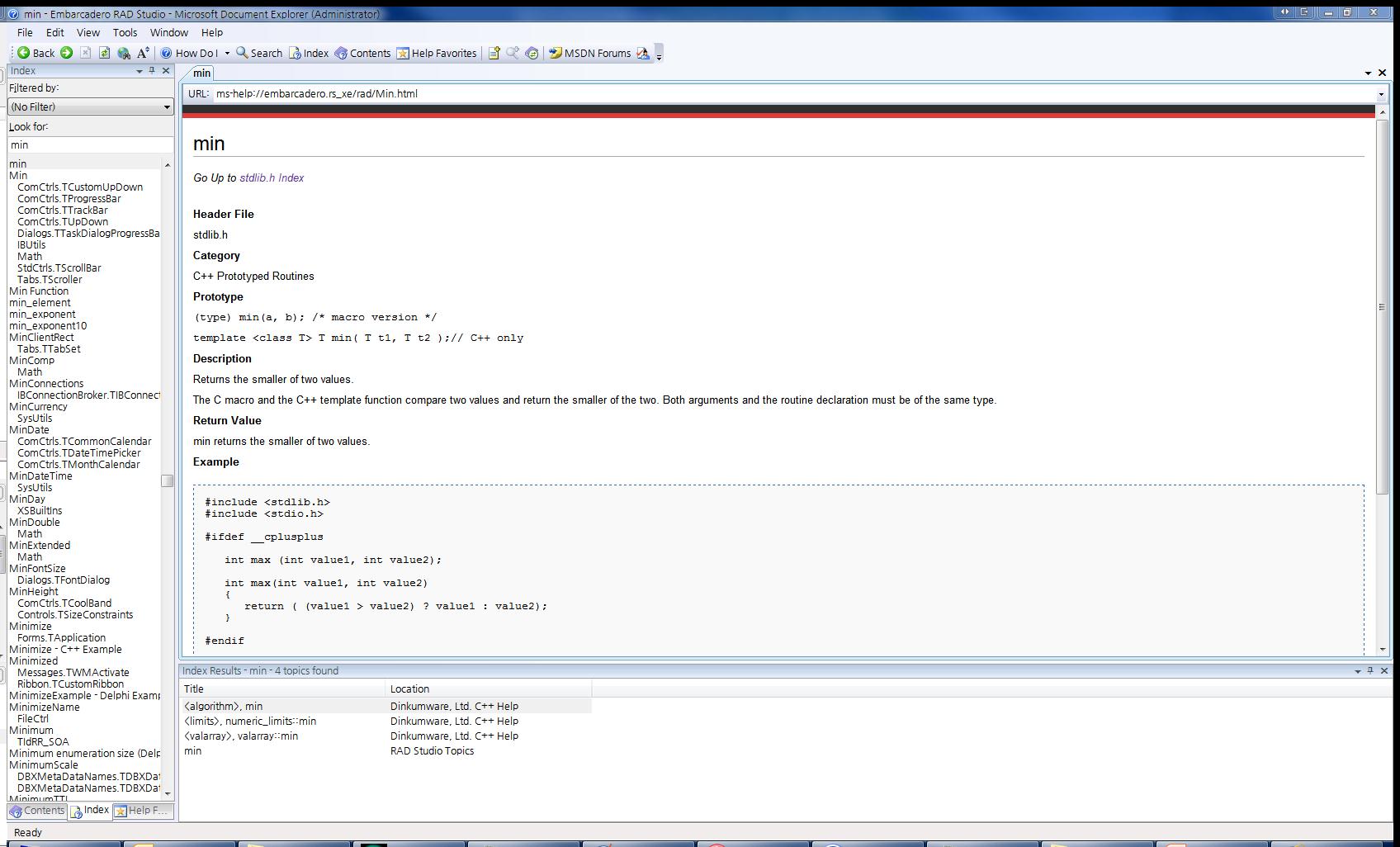This screenshot has height=847, width=1400.
Task: Open the URL address bar dropdown
Action: (x=1381, y=94)
